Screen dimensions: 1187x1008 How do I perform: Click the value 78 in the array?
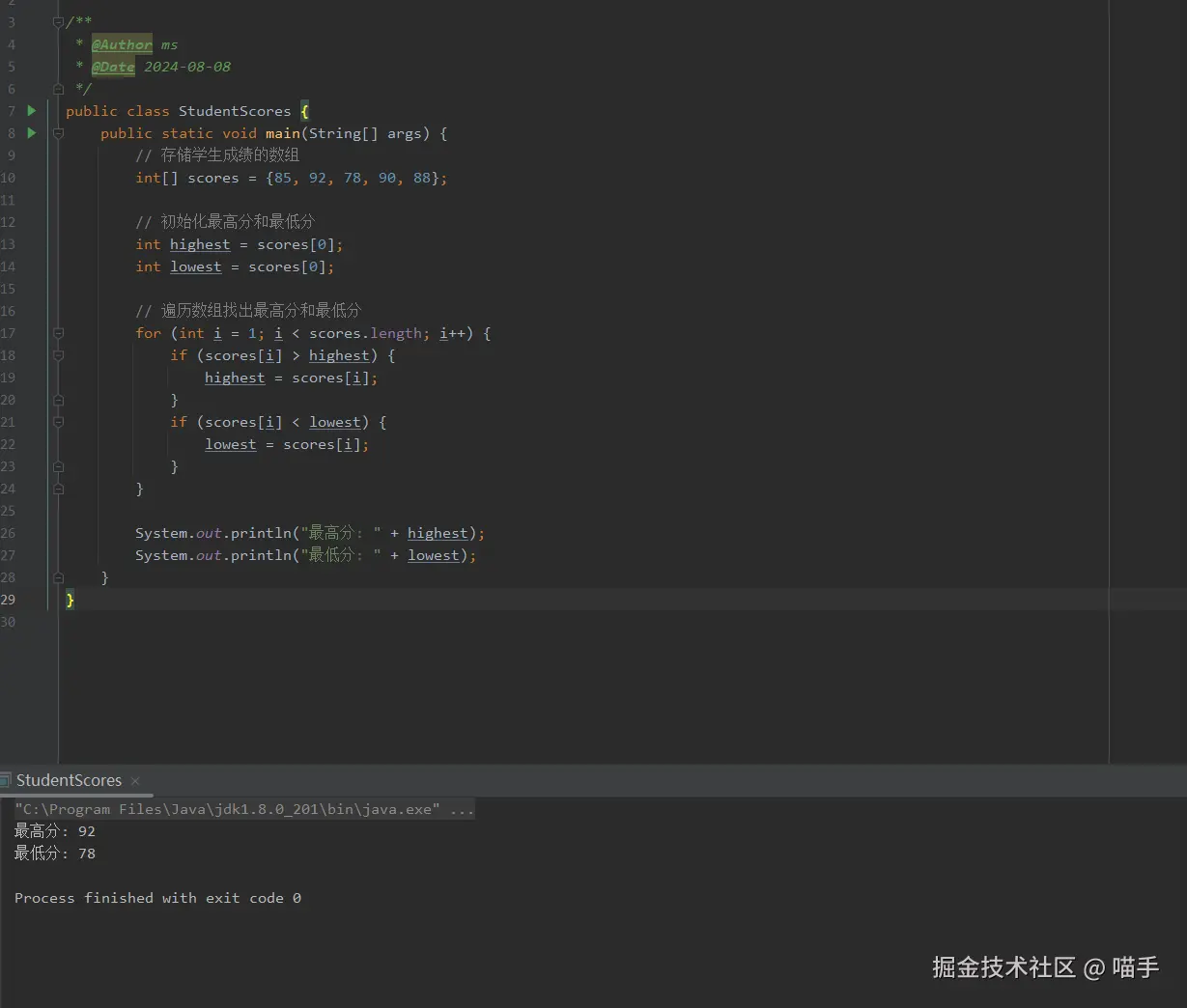point(353,178)
